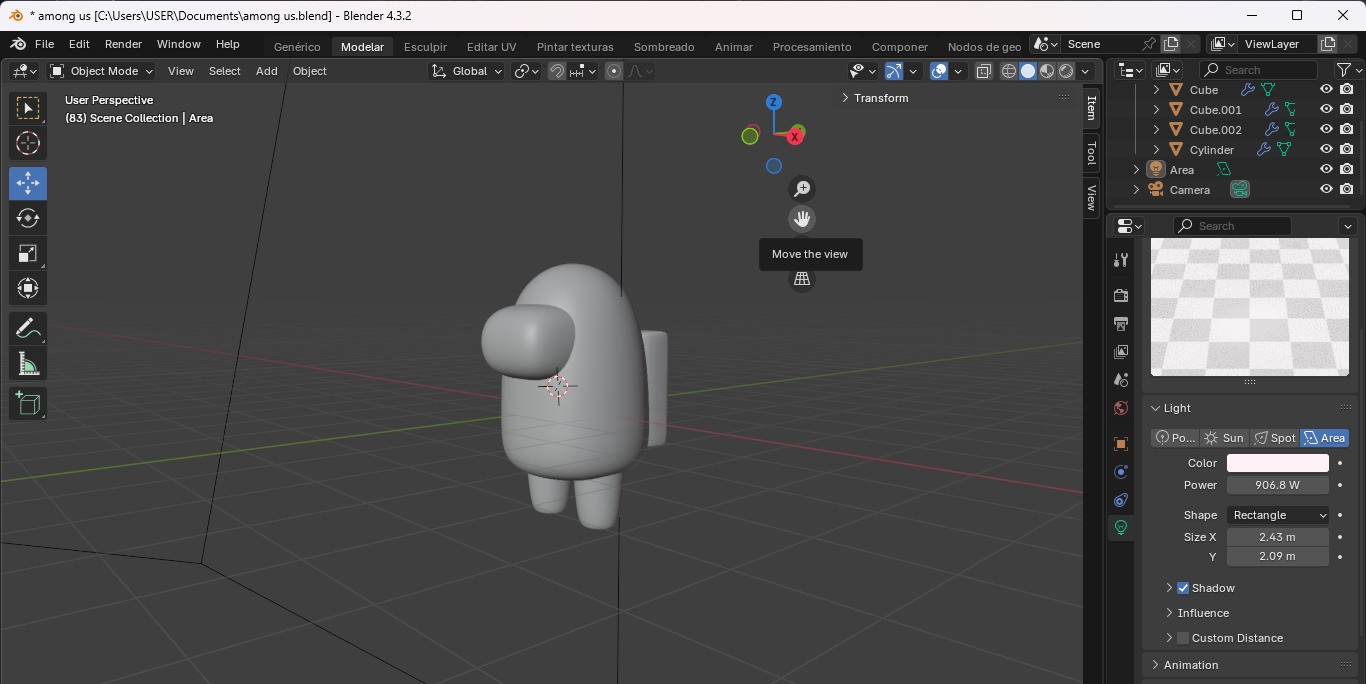Hide Cylinder in viewport with eye icon

(x=1326, y=150)
